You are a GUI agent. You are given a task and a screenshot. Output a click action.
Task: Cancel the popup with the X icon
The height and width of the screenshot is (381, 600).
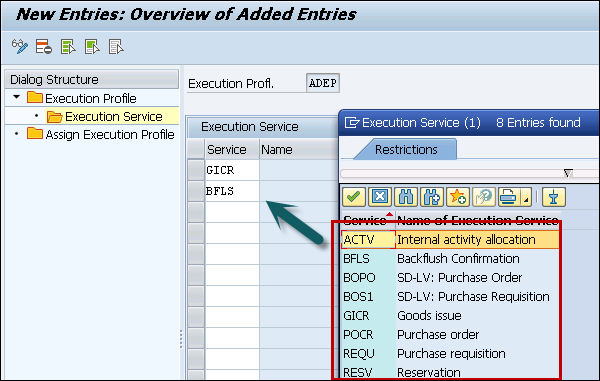coord(380,197)
